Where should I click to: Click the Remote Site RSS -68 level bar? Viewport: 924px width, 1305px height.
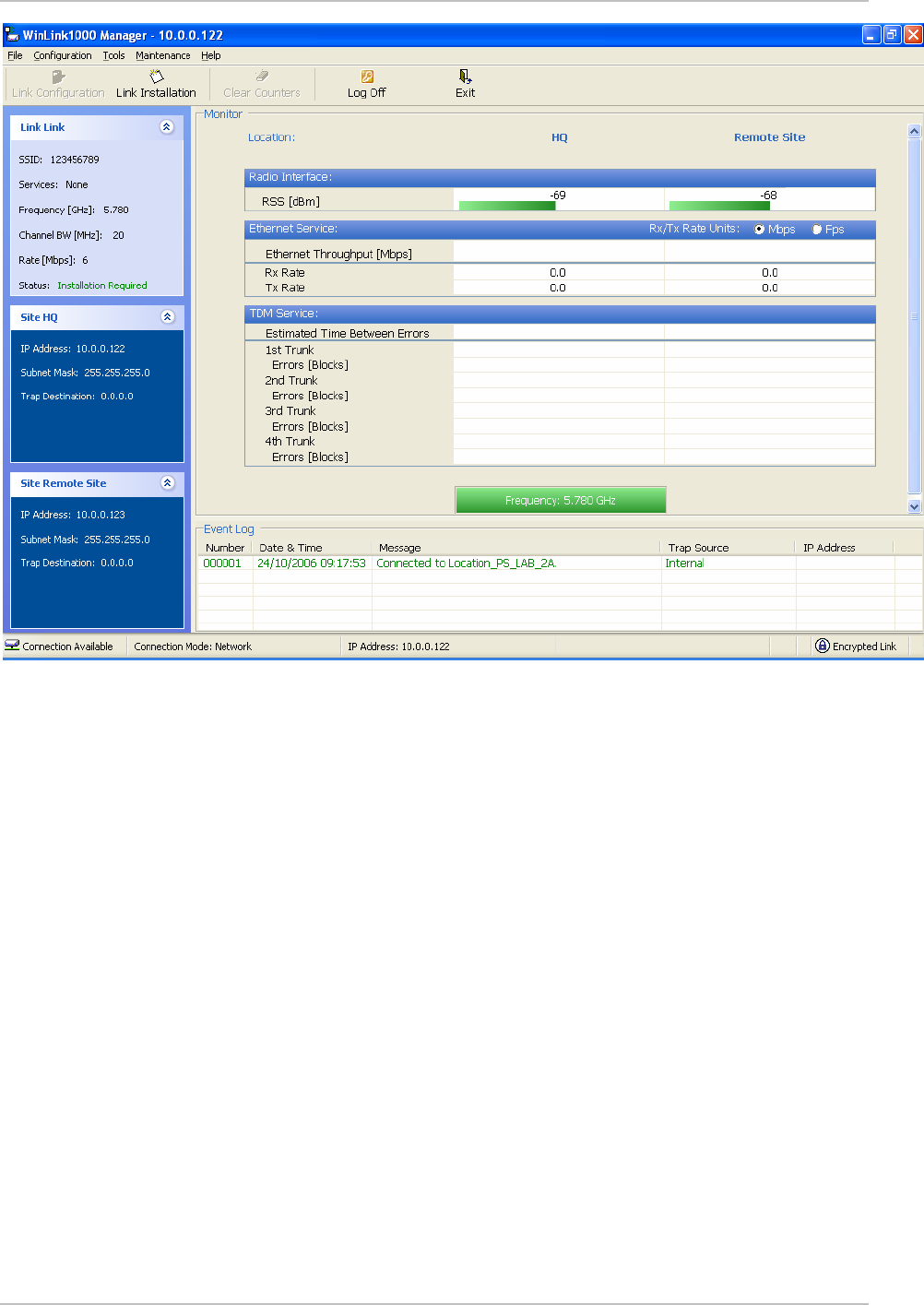(719, 206)
